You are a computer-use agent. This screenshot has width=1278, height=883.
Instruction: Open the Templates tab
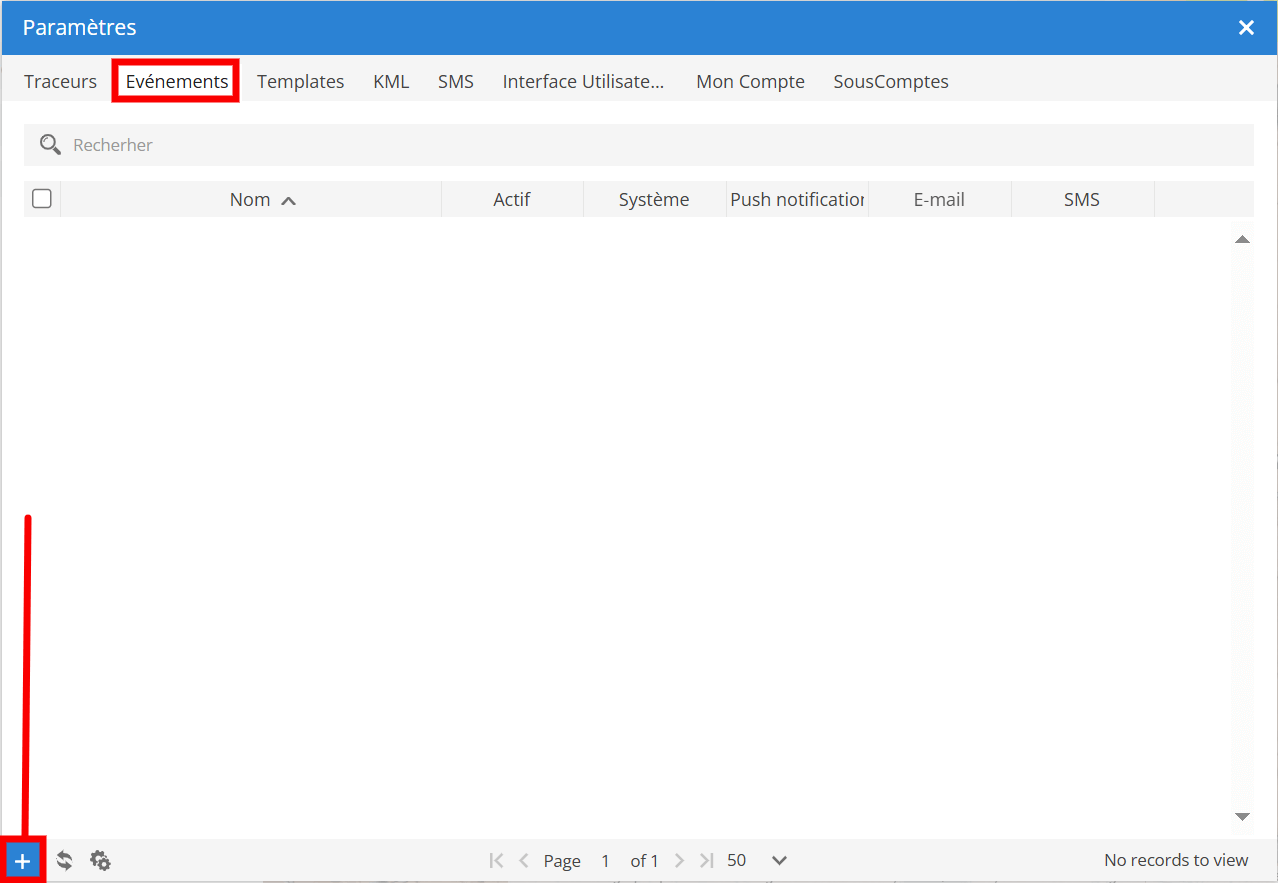[x=300, y=82]
